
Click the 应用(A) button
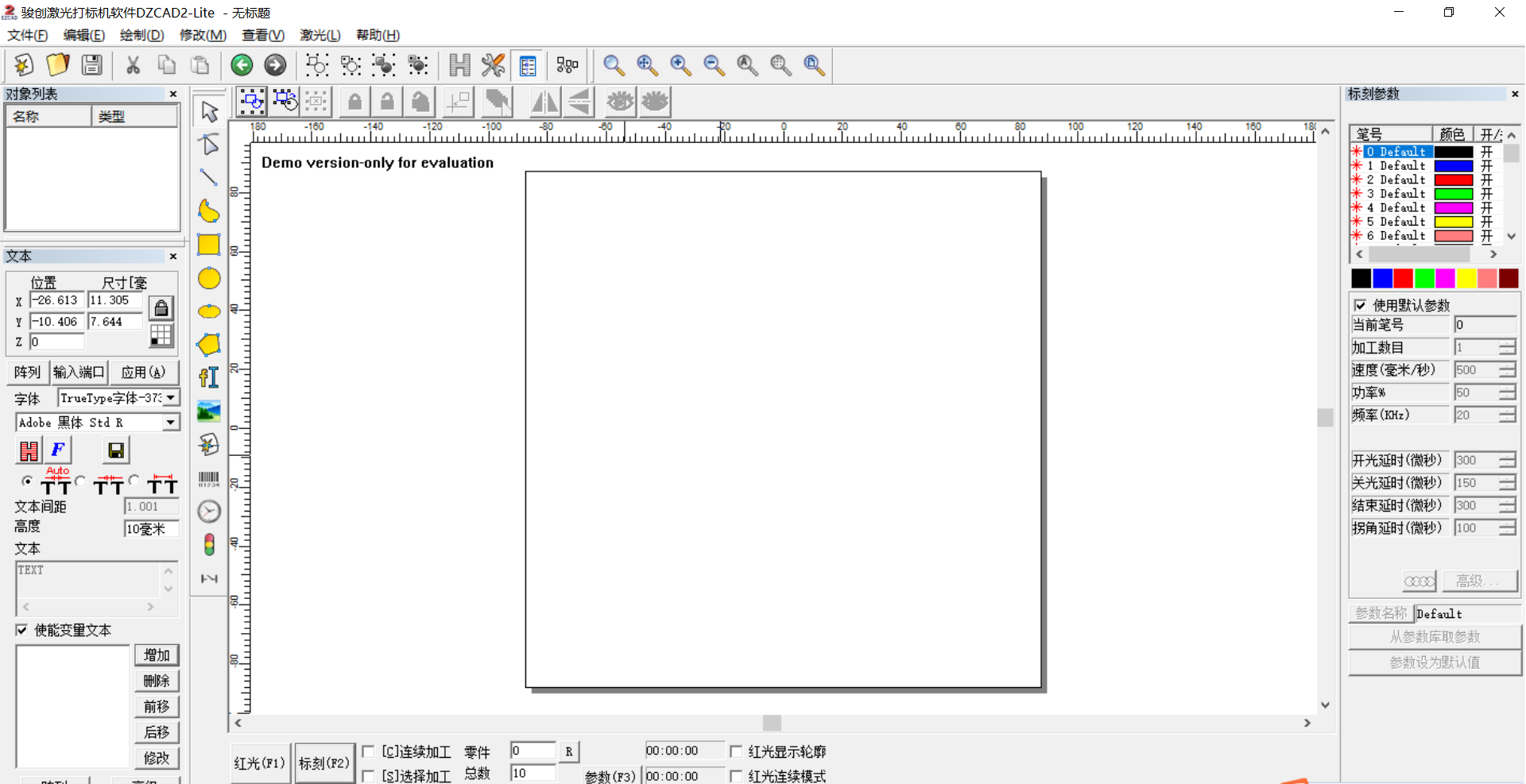[x=143, y=372]
